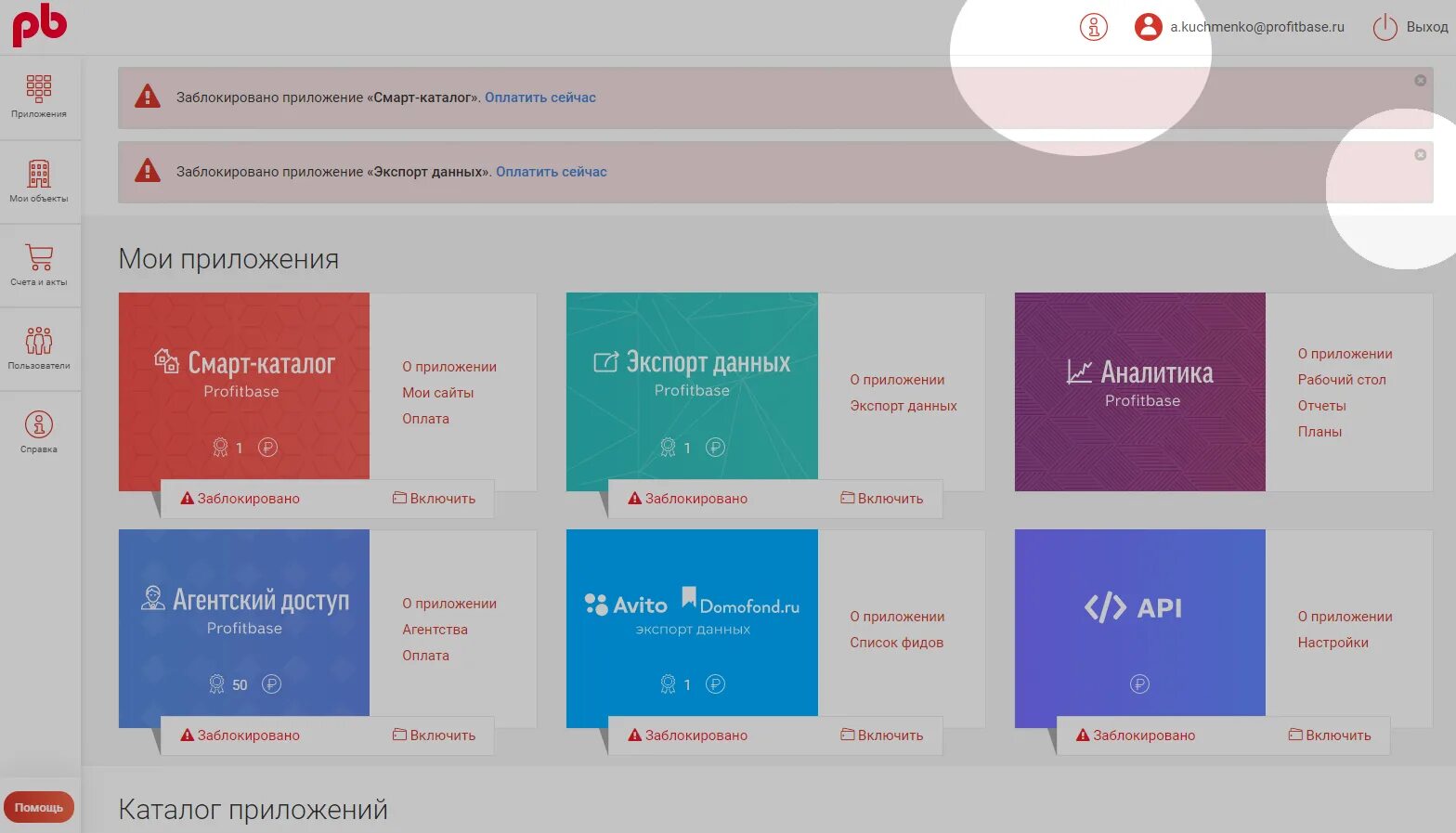This screenshot has height=833, width=1456.
Task: Open Мои сайты in Смарт-каталог
Action: 438,393
